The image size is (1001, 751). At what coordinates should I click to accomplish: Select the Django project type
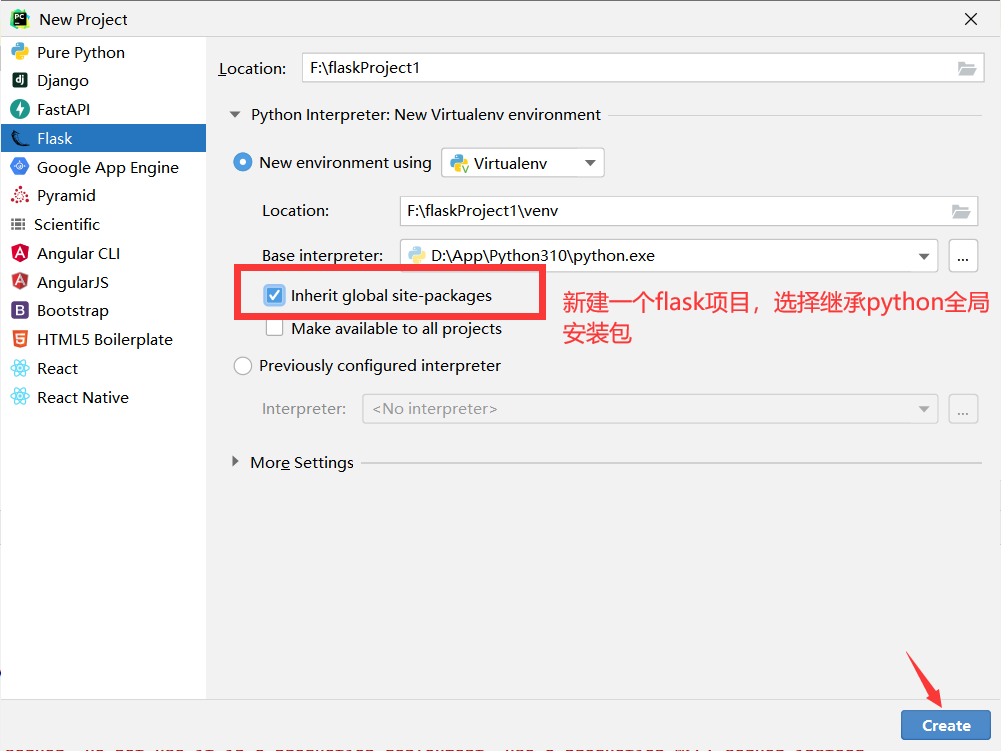point(65,80)
